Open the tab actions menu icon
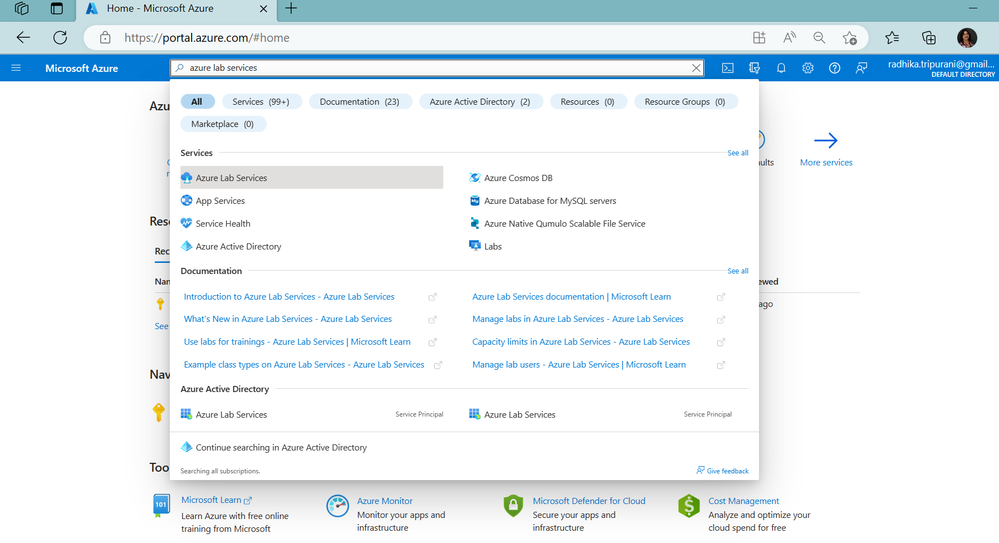Image resolution: width=999 pixels, height=543 pixels. pos(57,8)
